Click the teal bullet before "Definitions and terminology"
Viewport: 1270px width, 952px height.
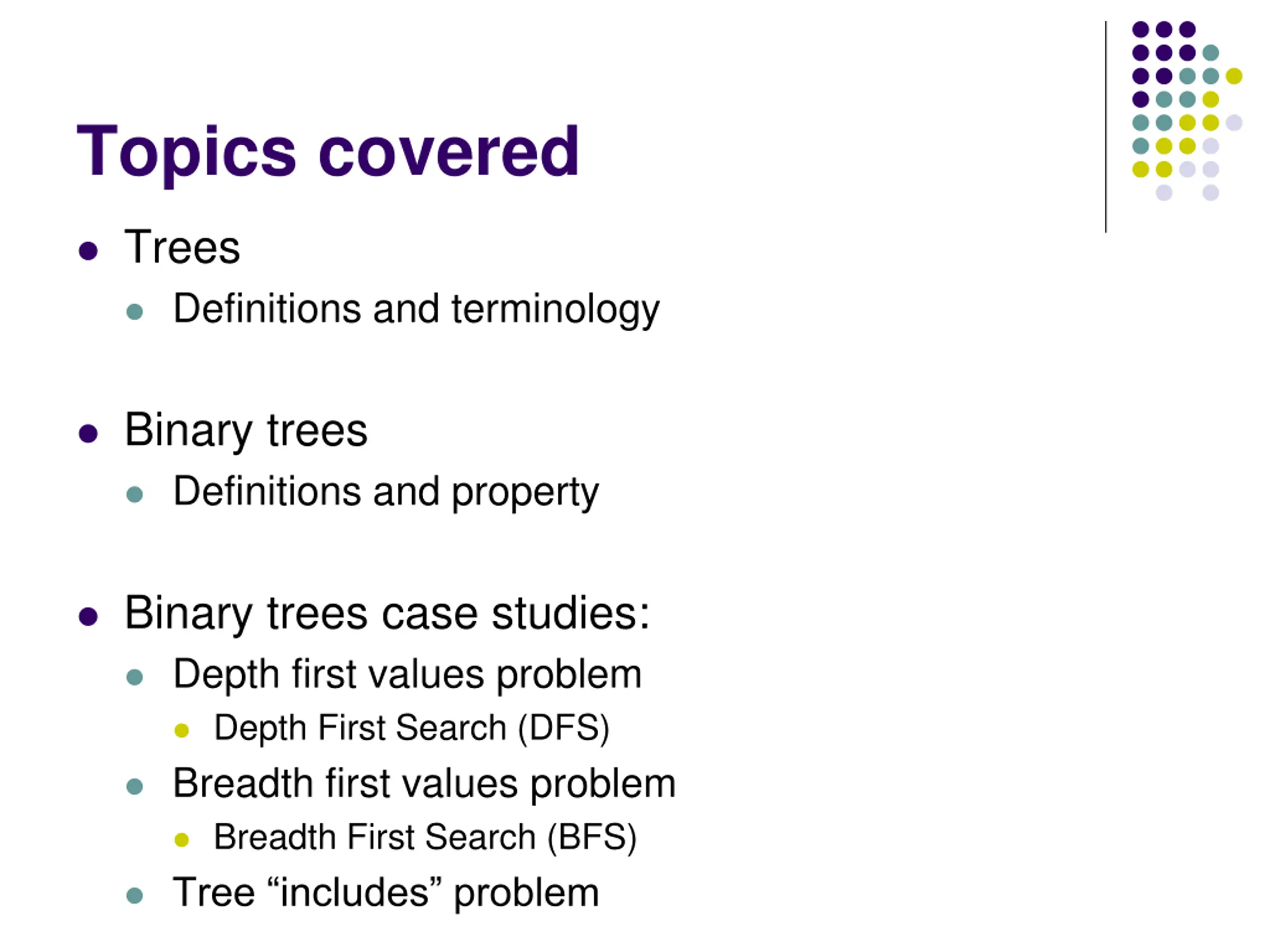coord(134,311)
